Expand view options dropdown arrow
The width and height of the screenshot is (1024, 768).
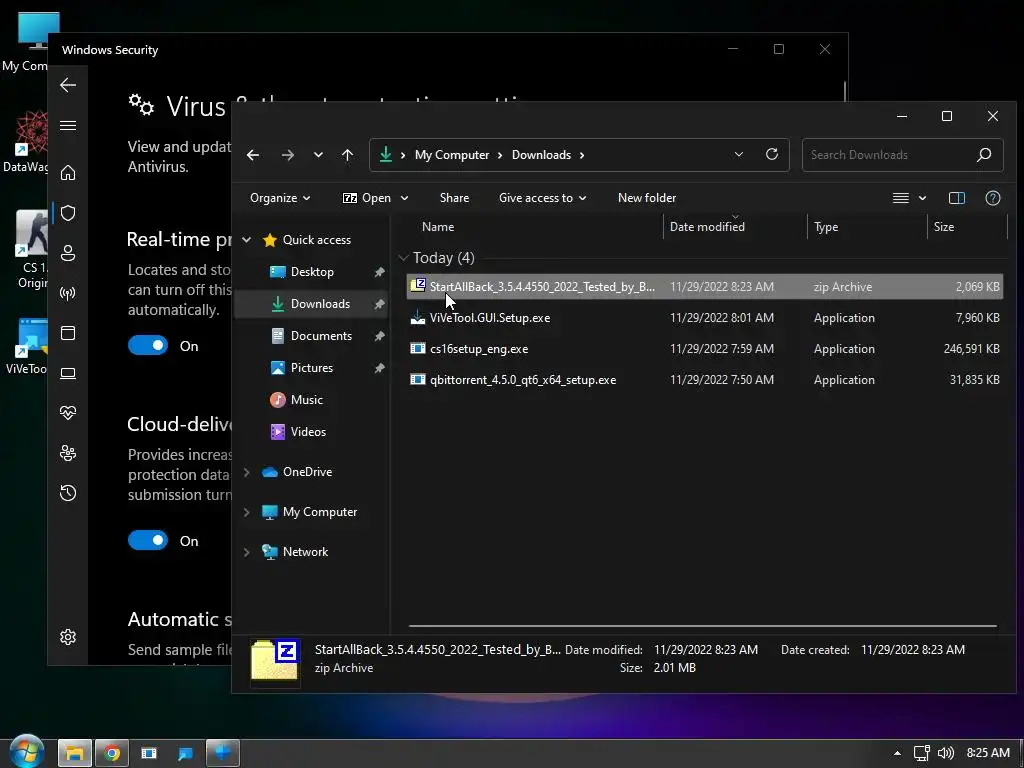click(922, 198)
